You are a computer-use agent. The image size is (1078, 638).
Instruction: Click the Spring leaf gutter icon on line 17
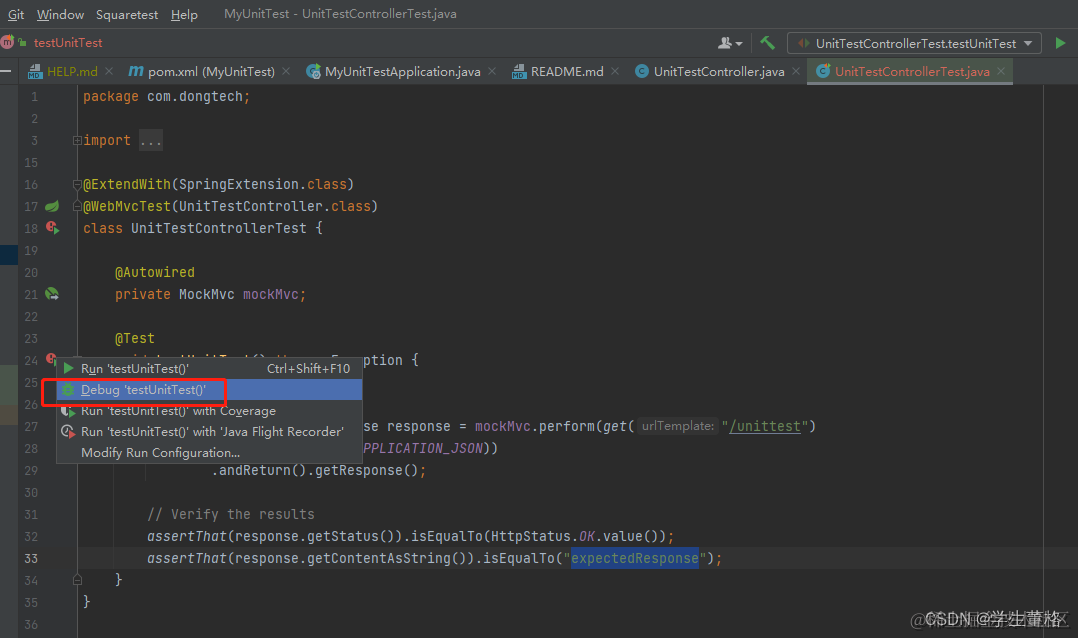[52, 206]
